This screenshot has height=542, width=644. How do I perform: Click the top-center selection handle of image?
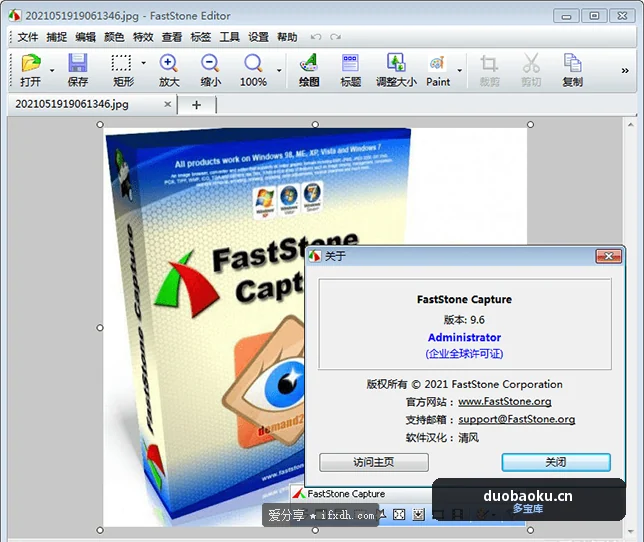tap(315, 124)
